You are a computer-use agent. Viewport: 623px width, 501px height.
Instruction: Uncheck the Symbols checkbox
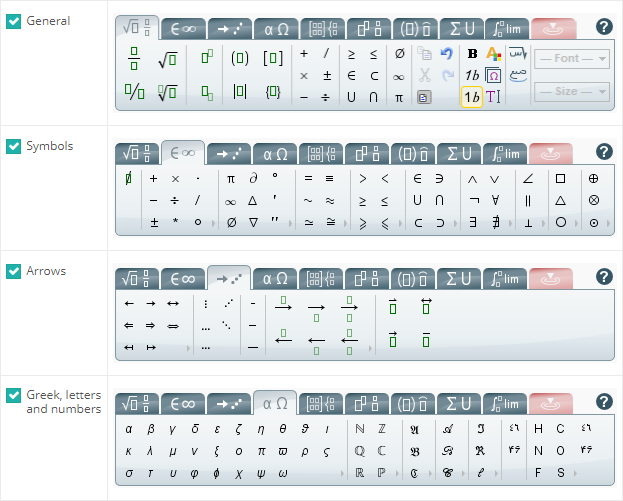(x=14, y=146)
